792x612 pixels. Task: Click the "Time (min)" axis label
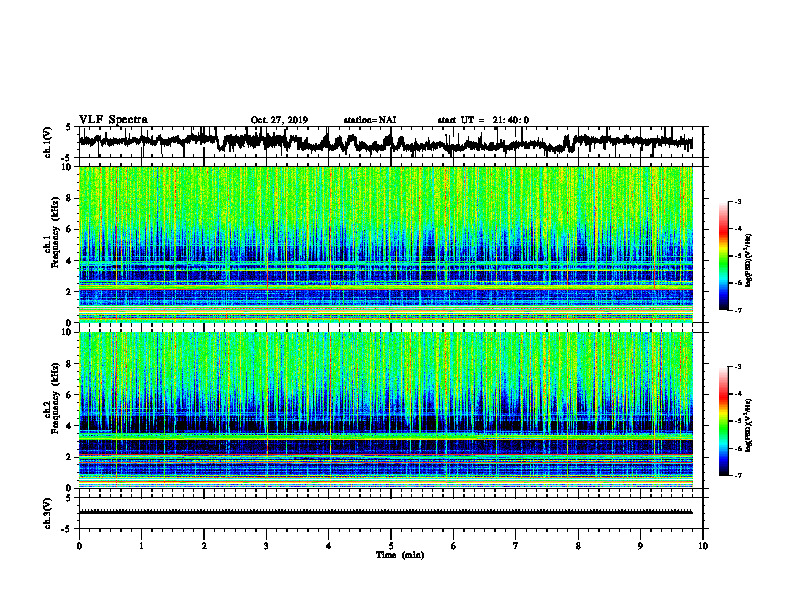click(x=400, y=555)
